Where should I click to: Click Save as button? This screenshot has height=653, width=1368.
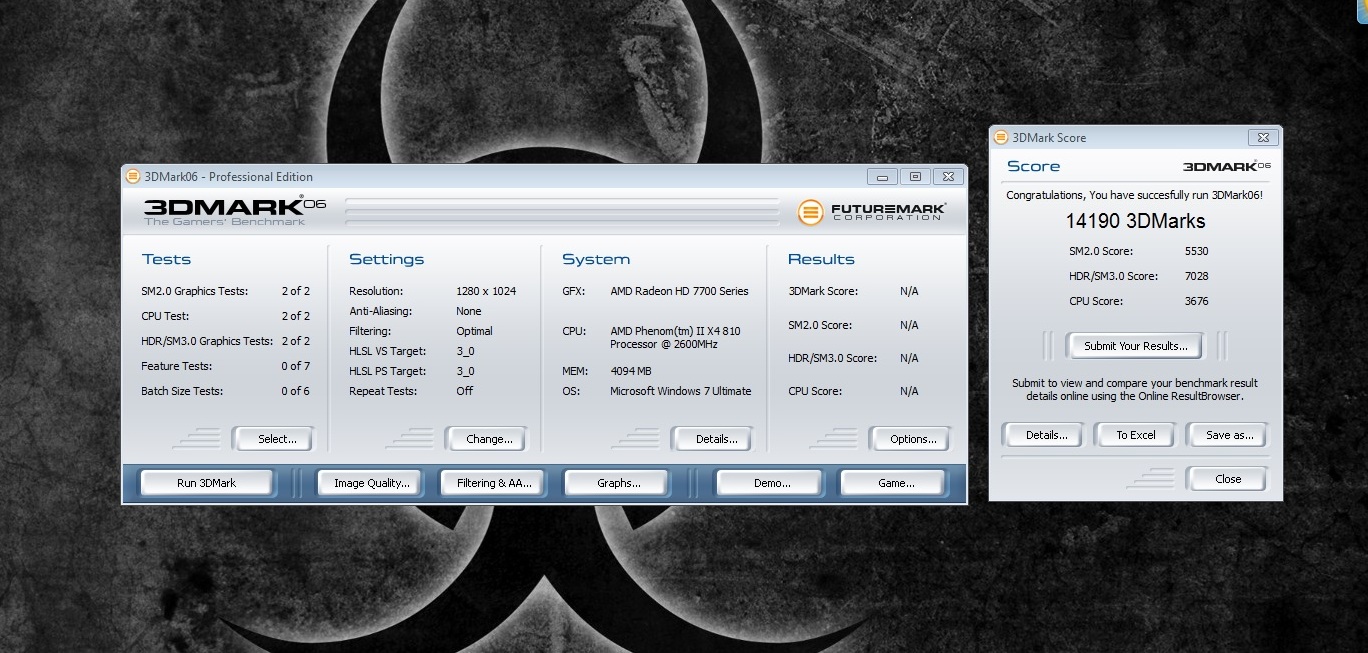(x=1229, y=435)
